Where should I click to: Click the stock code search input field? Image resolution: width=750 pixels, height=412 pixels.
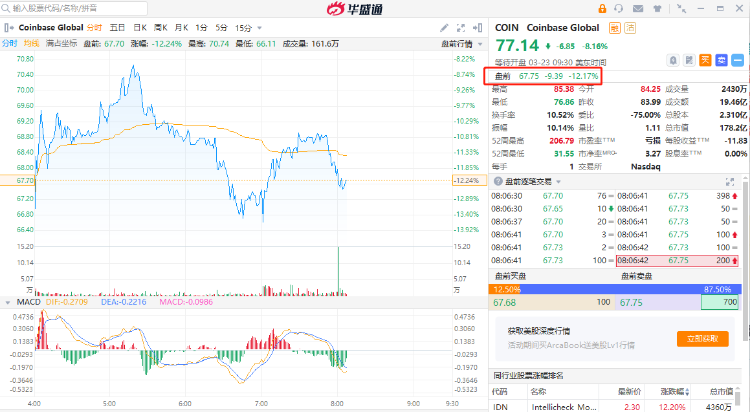point(74,8)
